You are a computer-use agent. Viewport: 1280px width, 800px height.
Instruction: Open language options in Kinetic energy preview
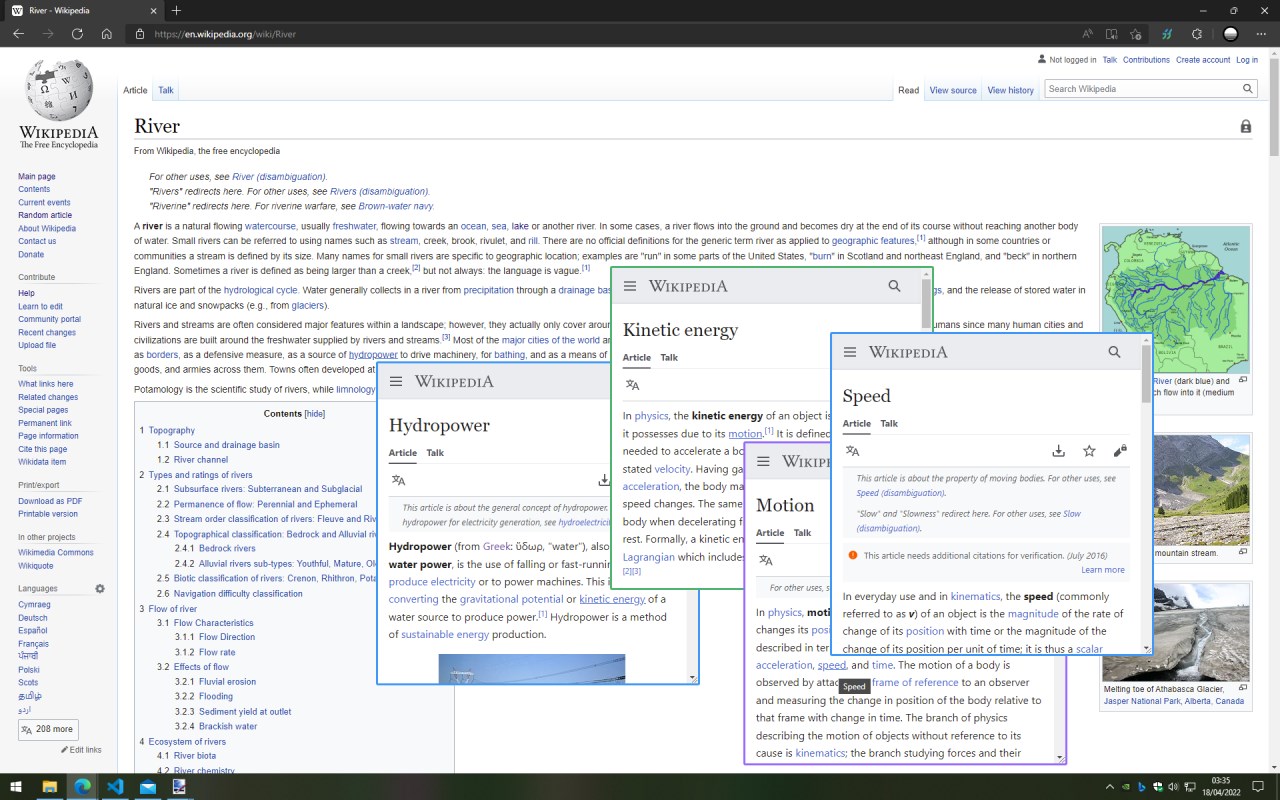tap(632, 385)
